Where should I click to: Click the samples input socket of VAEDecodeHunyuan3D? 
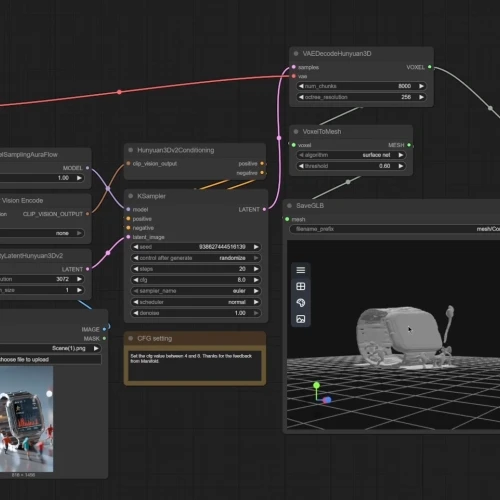[294, 67]
